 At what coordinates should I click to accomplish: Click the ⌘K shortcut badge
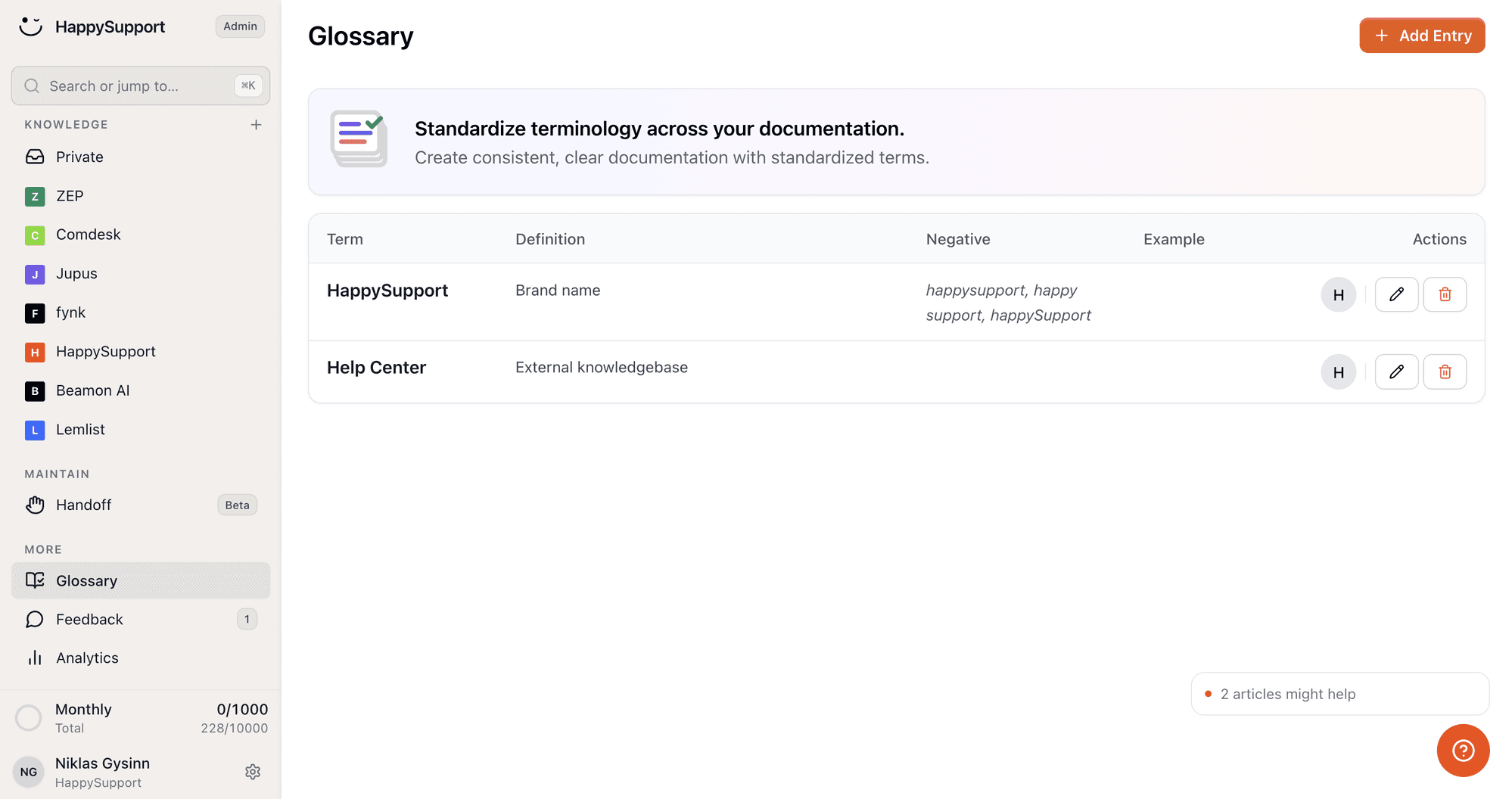[248, 85]
